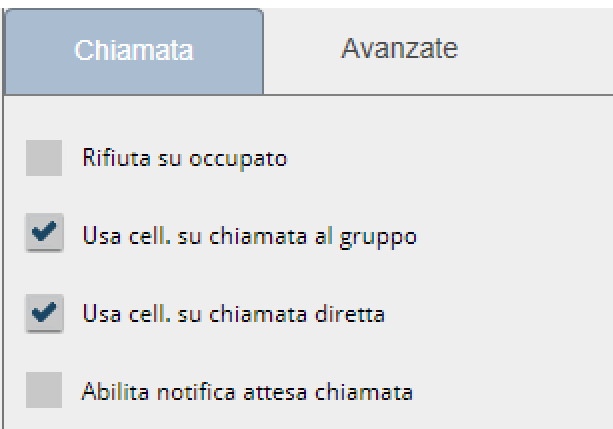Tick the empty box beside Abilita notifica attesa

coord(44,388)
